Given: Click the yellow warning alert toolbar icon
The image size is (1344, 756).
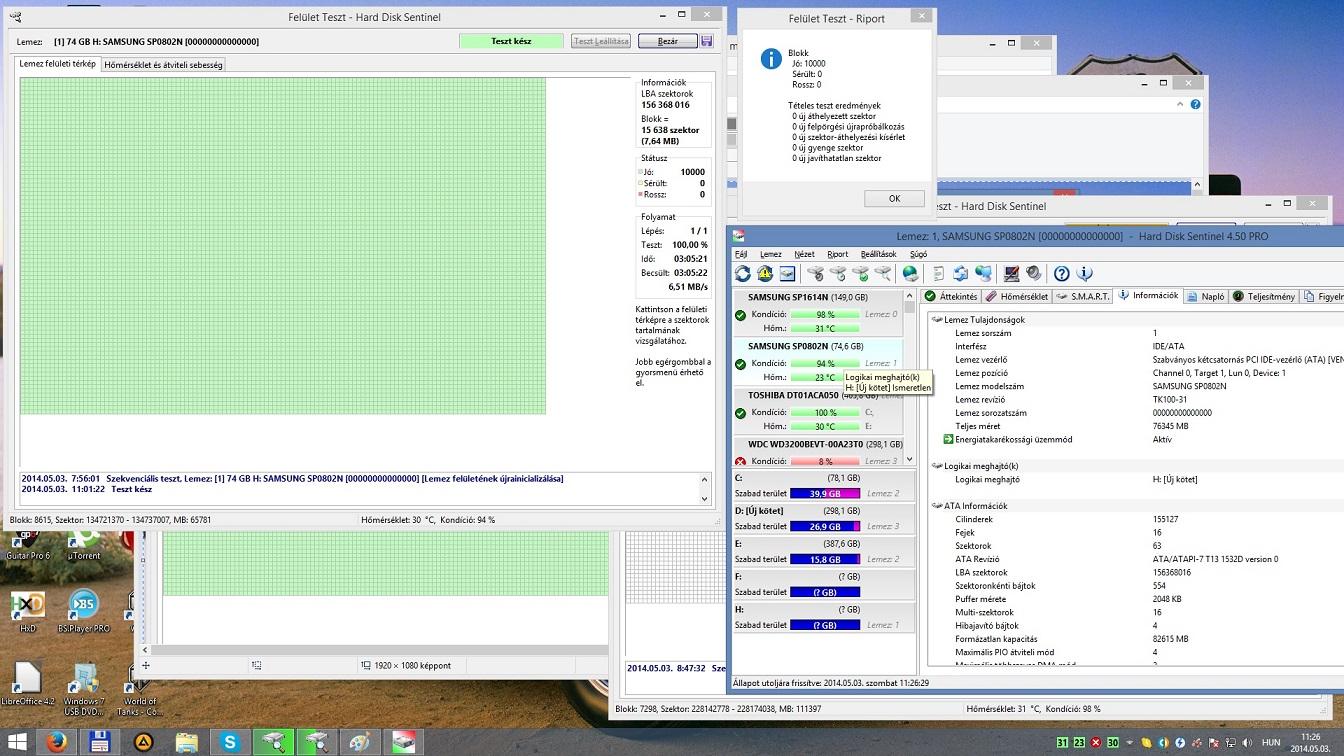Looking at the screenshot, I should click(x=765, y=273).
